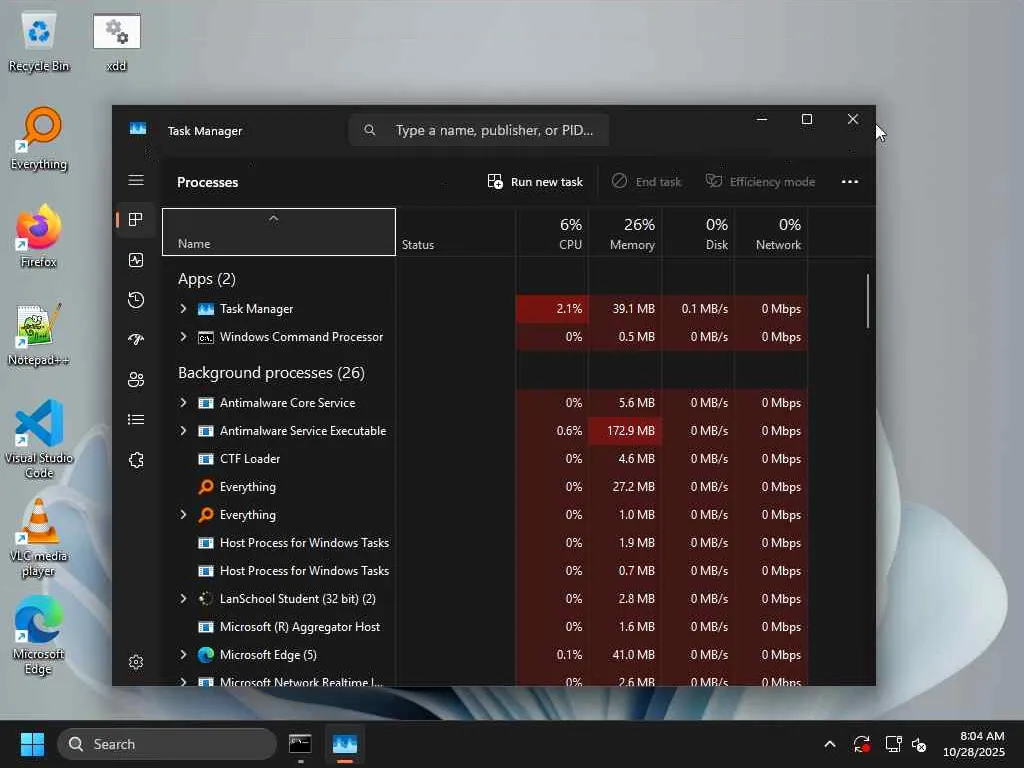Select the second Host Process row (0.7 MB)
Viewport: 1024px width, 768px height.
tap(485, 571)
